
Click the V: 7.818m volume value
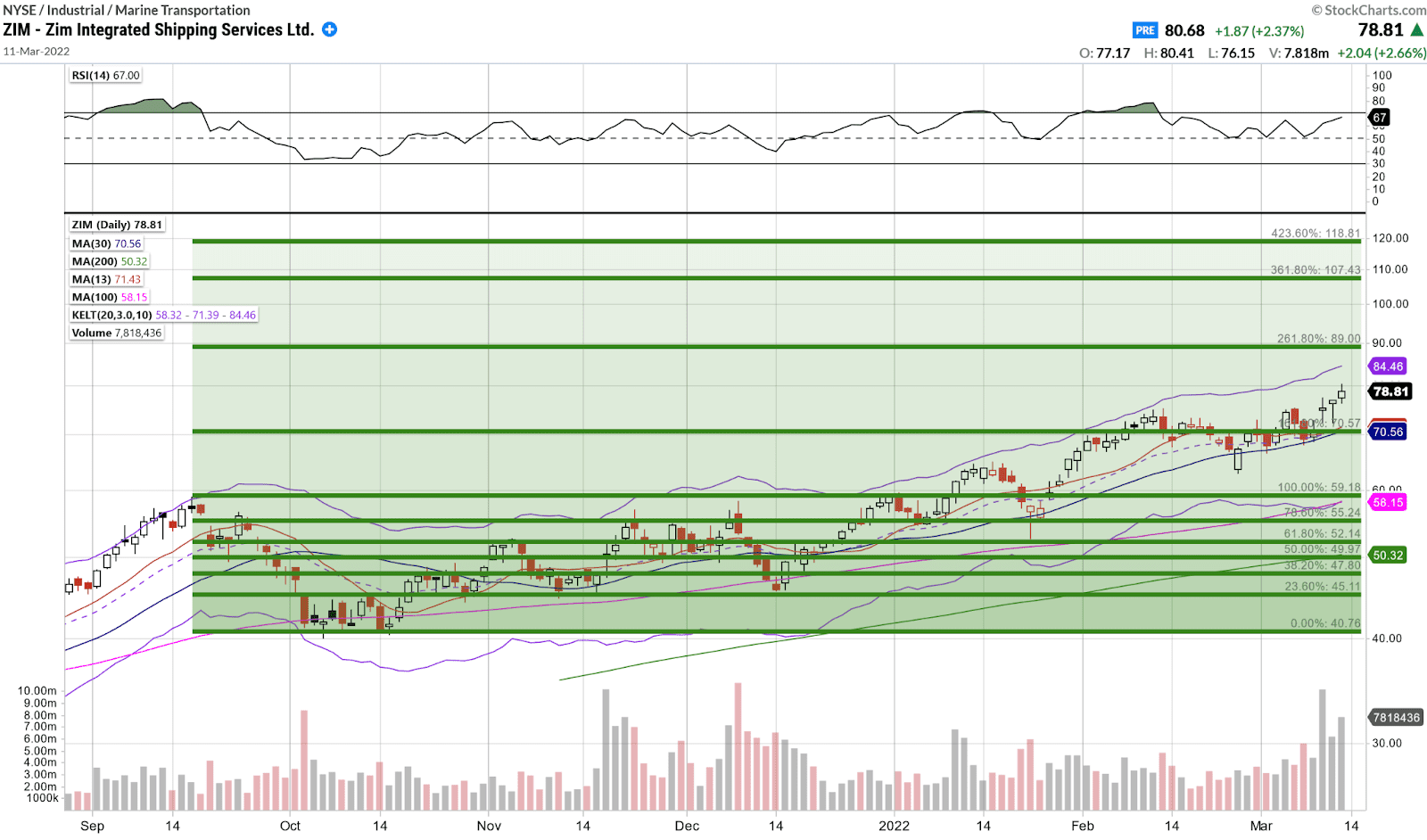[x=1299, y=53]
